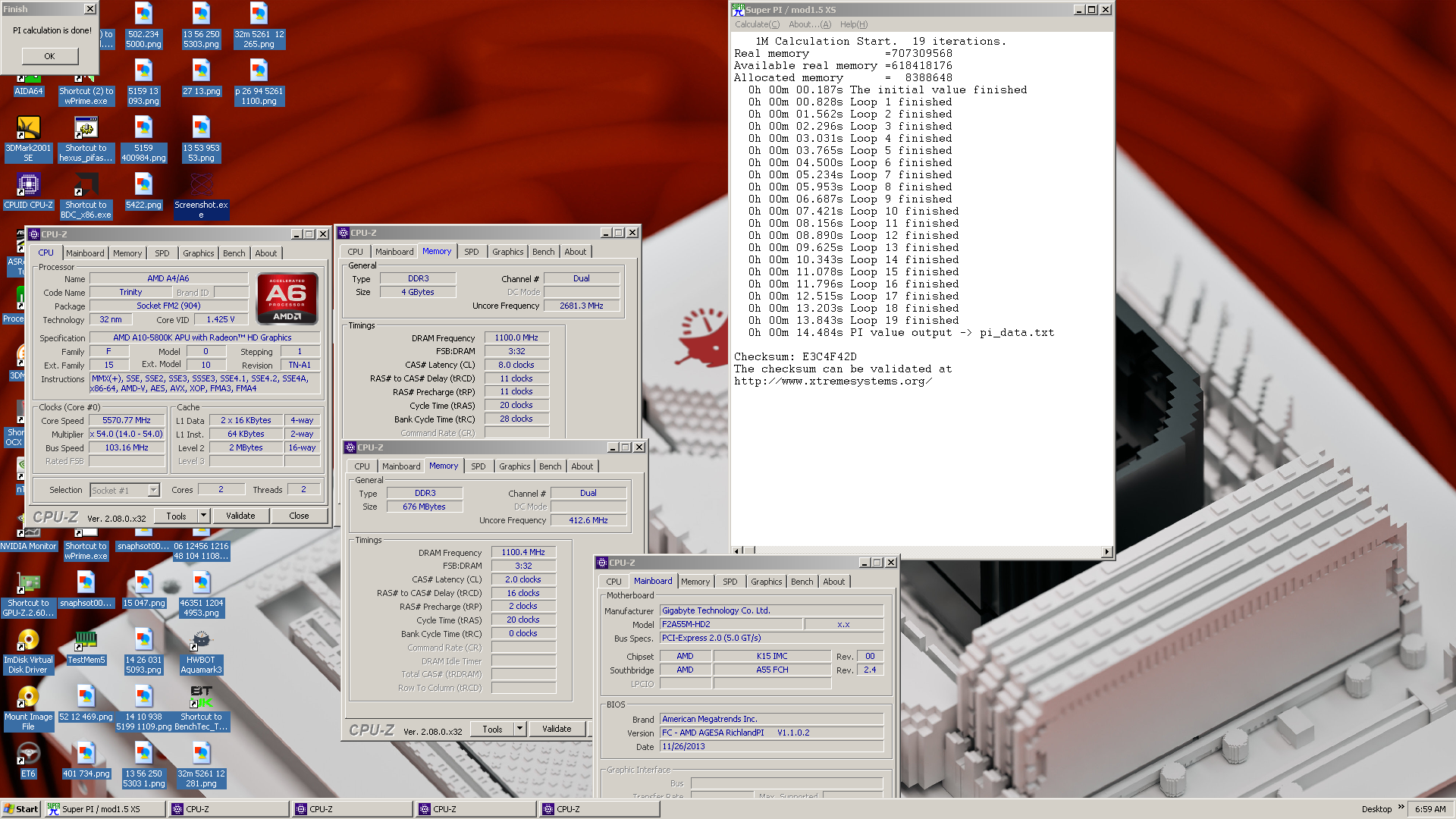Switch to SPD tab in upper Memory window
Viewport: 1456px width, 819px height.
point(472,252)
